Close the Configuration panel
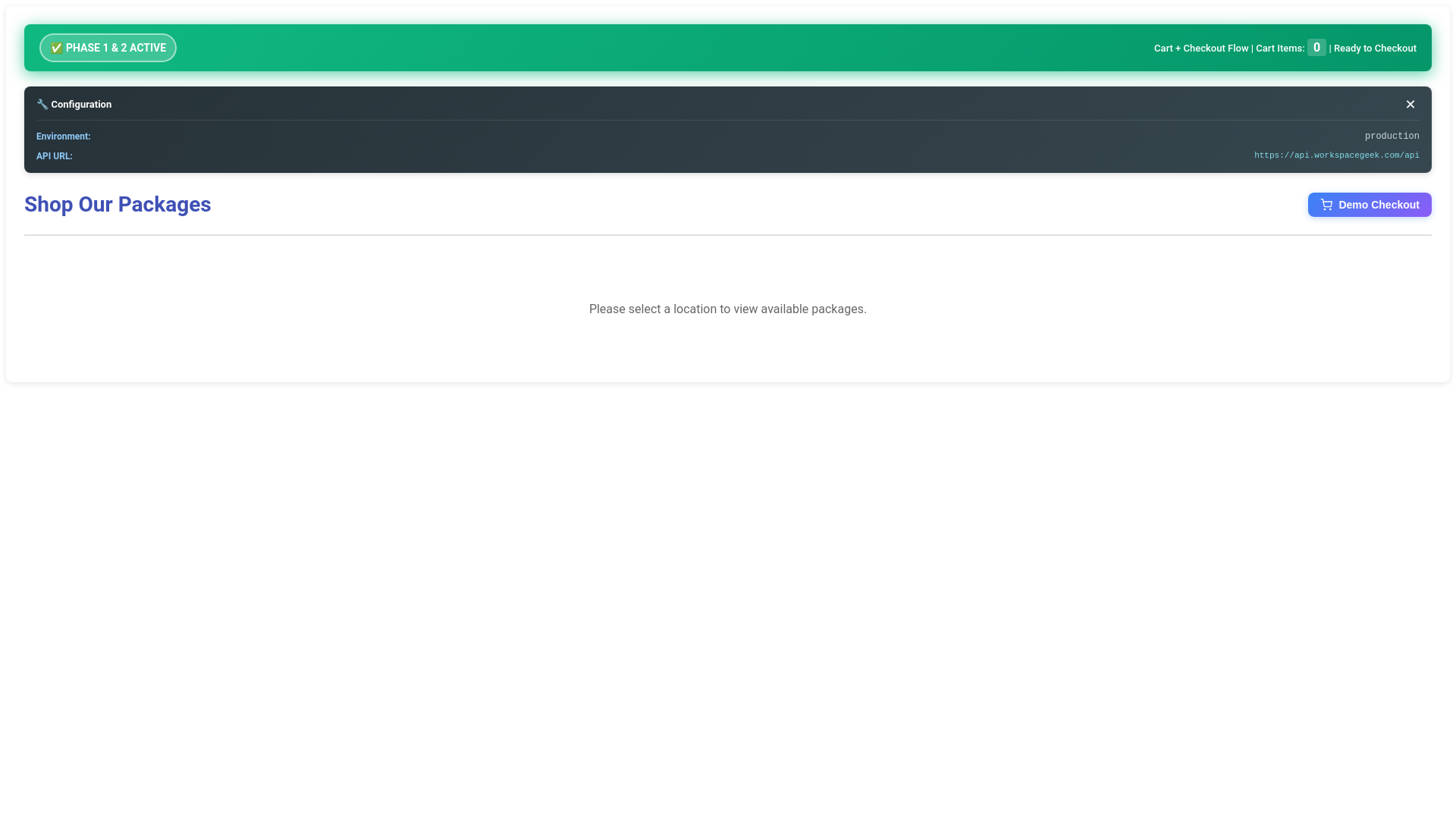1456x819 pixels. [x=1410, y=105]
